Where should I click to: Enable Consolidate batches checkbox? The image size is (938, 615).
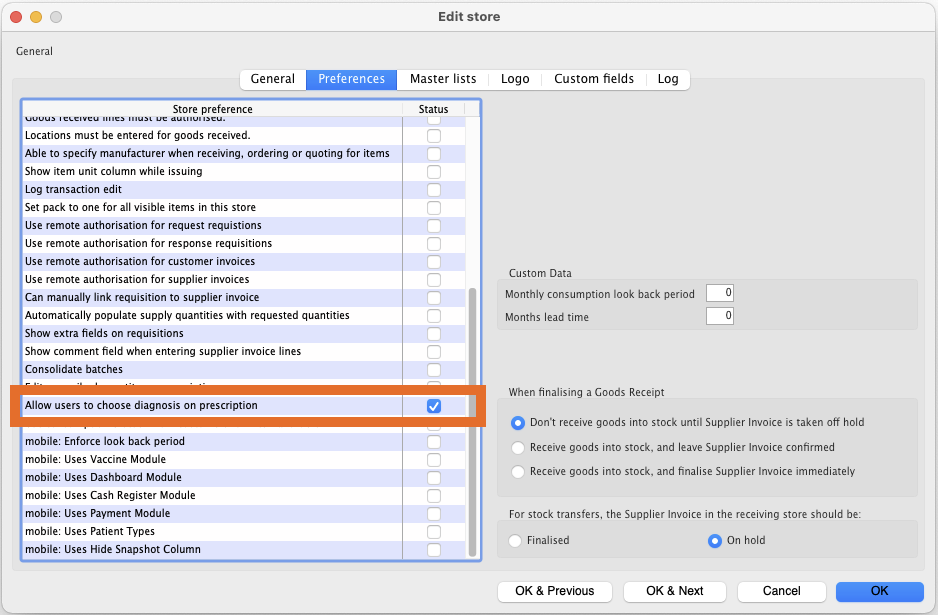point(434,370)
